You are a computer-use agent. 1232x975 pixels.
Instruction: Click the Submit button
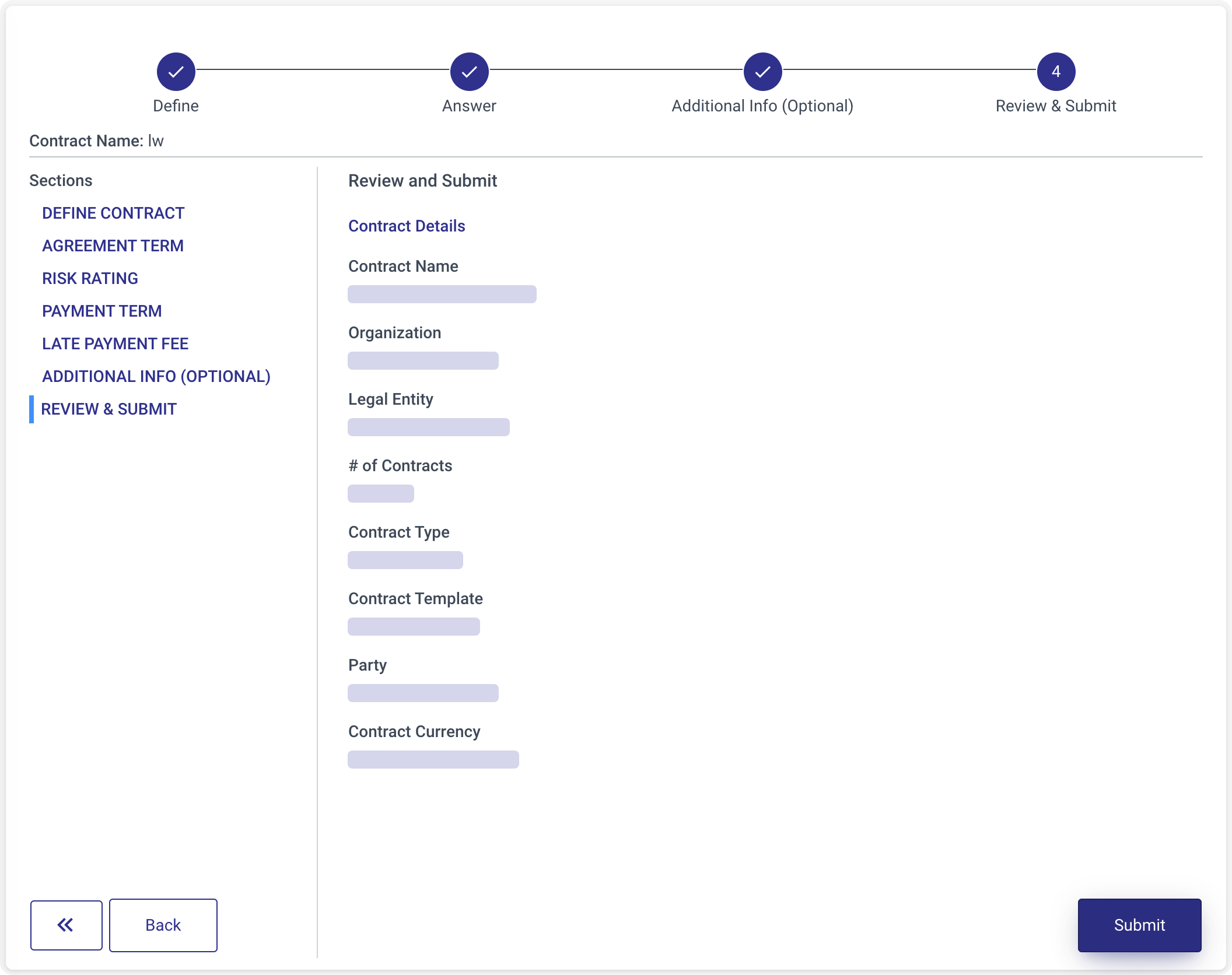[1139, 925]
